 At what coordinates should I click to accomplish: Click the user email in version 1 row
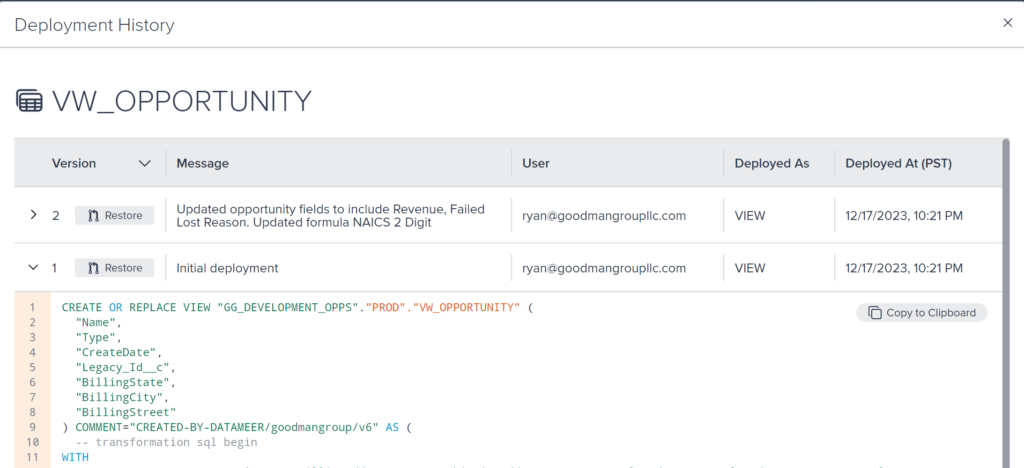click(x=604, y=268)
